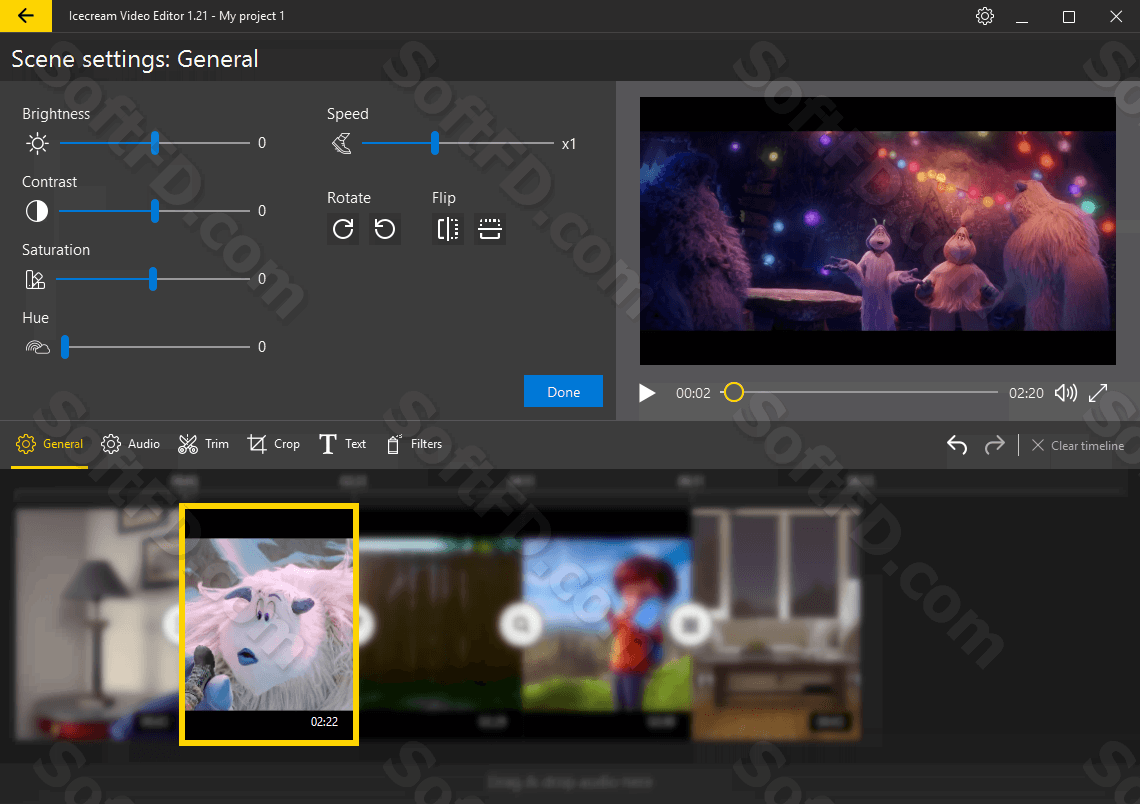Click the Brightness slider handle
This screenshot has width=1140, height=804.
point(155,143)
